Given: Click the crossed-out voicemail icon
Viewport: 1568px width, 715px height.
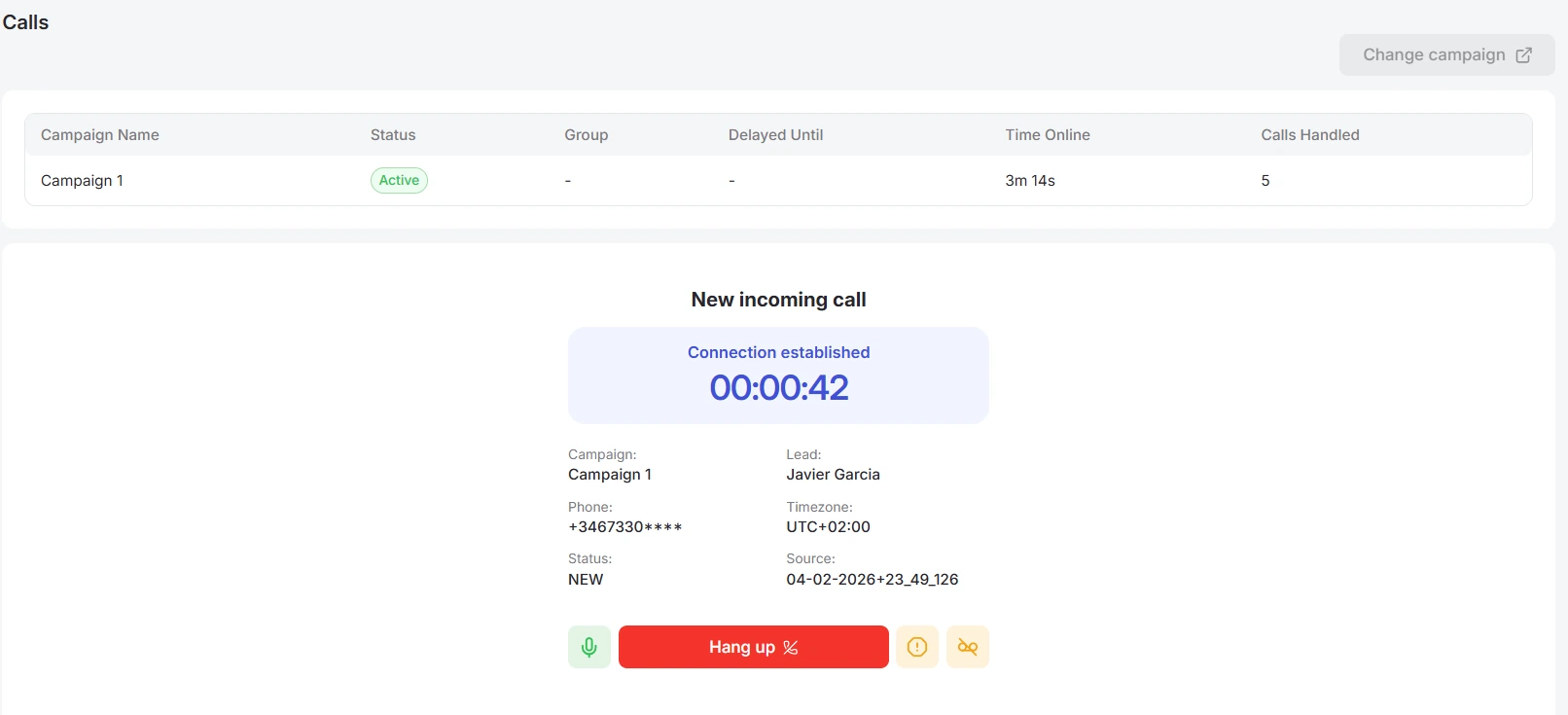Looking at the screenshot, I should (x=968, y=647).
